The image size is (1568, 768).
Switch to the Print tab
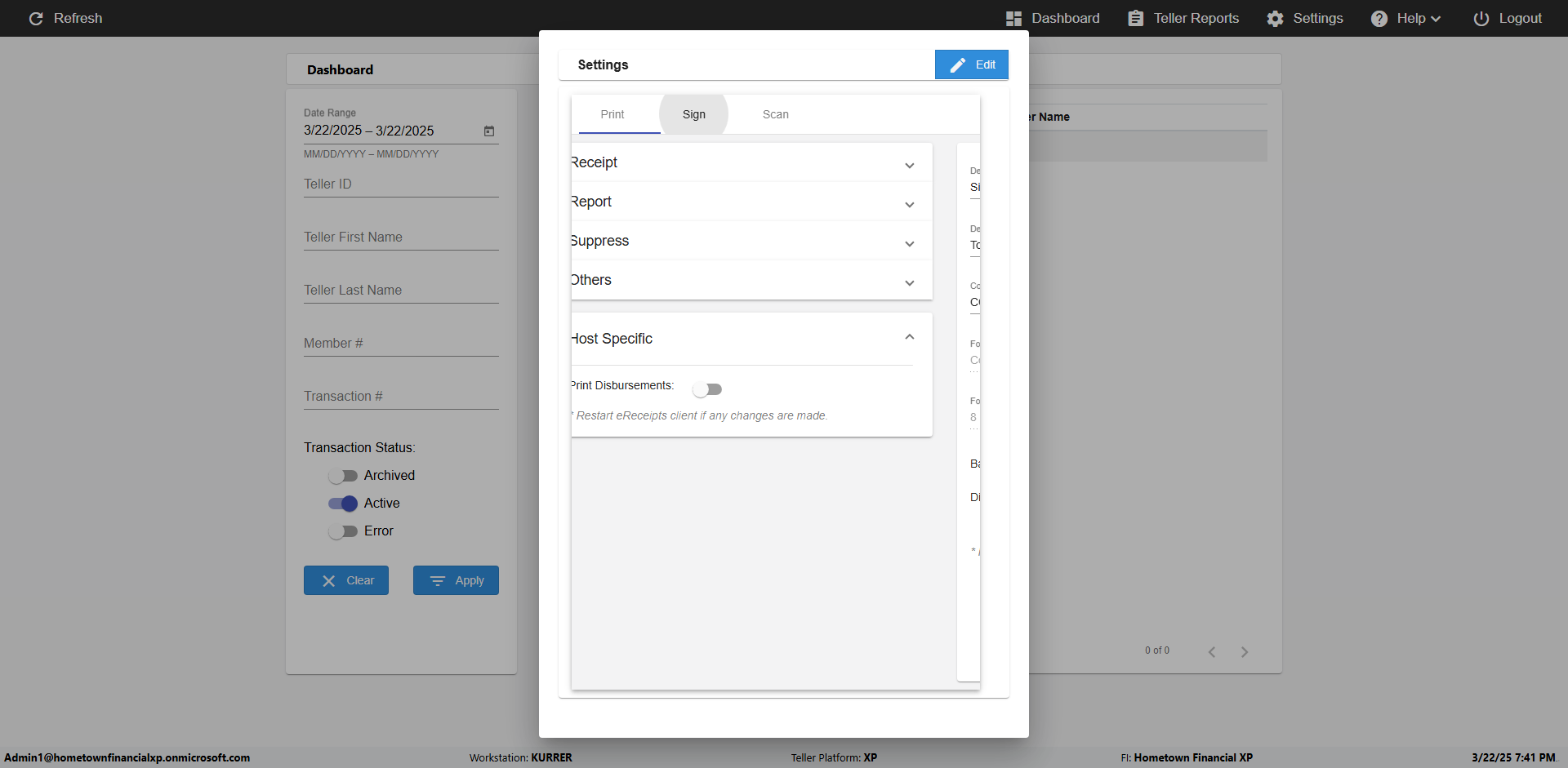point(612,114)
